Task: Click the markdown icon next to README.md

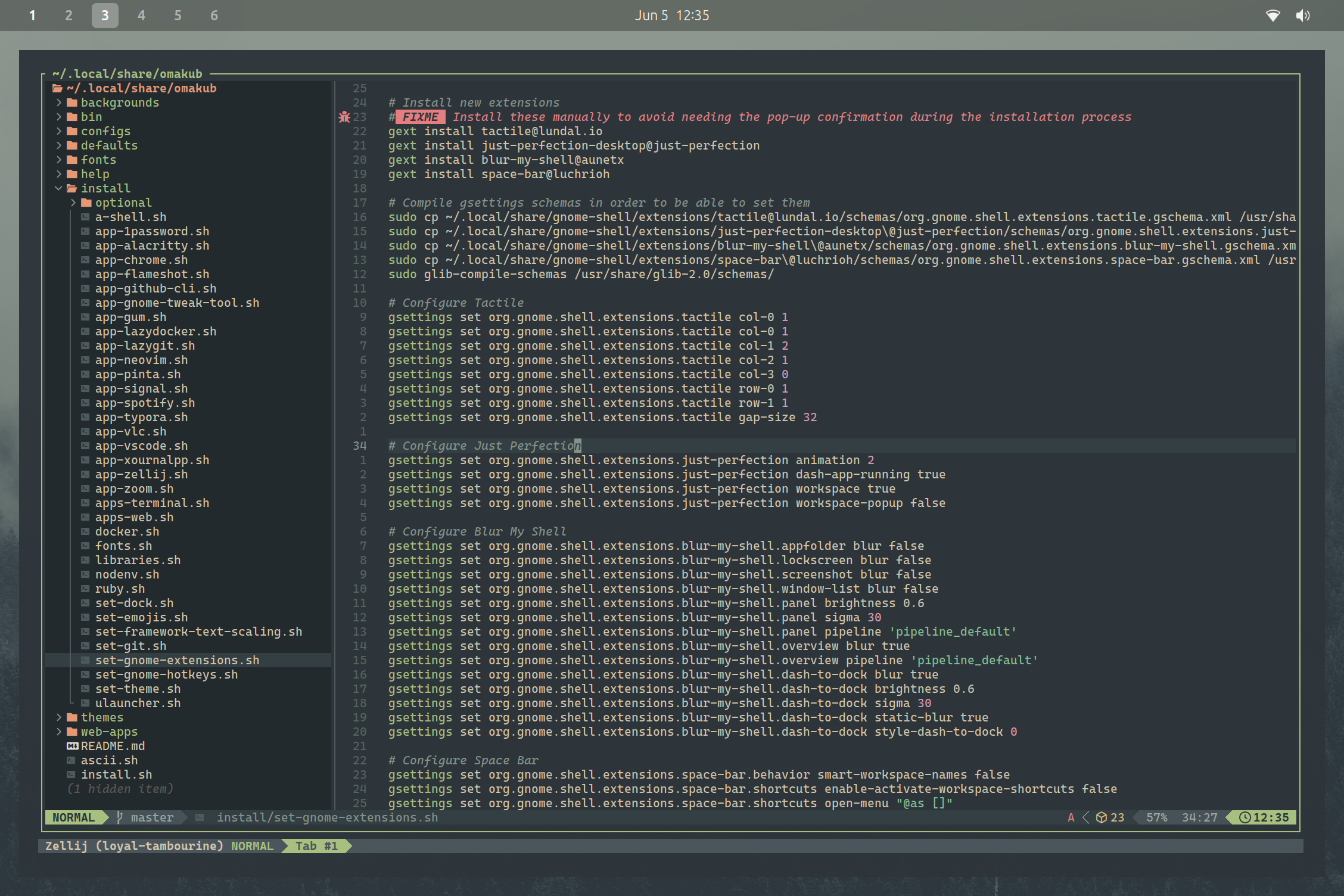Action: (72, 746)
